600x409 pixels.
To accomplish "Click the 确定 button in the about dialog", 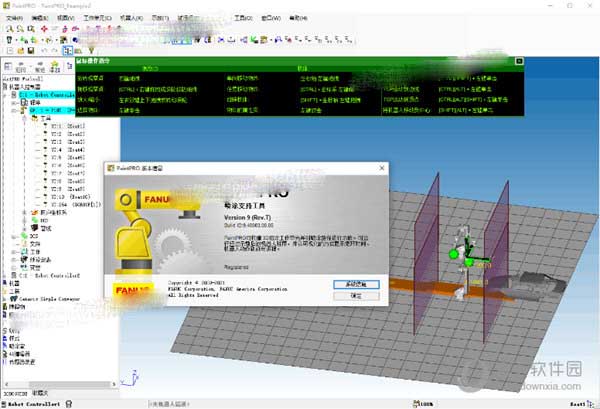I will point(356,296).
